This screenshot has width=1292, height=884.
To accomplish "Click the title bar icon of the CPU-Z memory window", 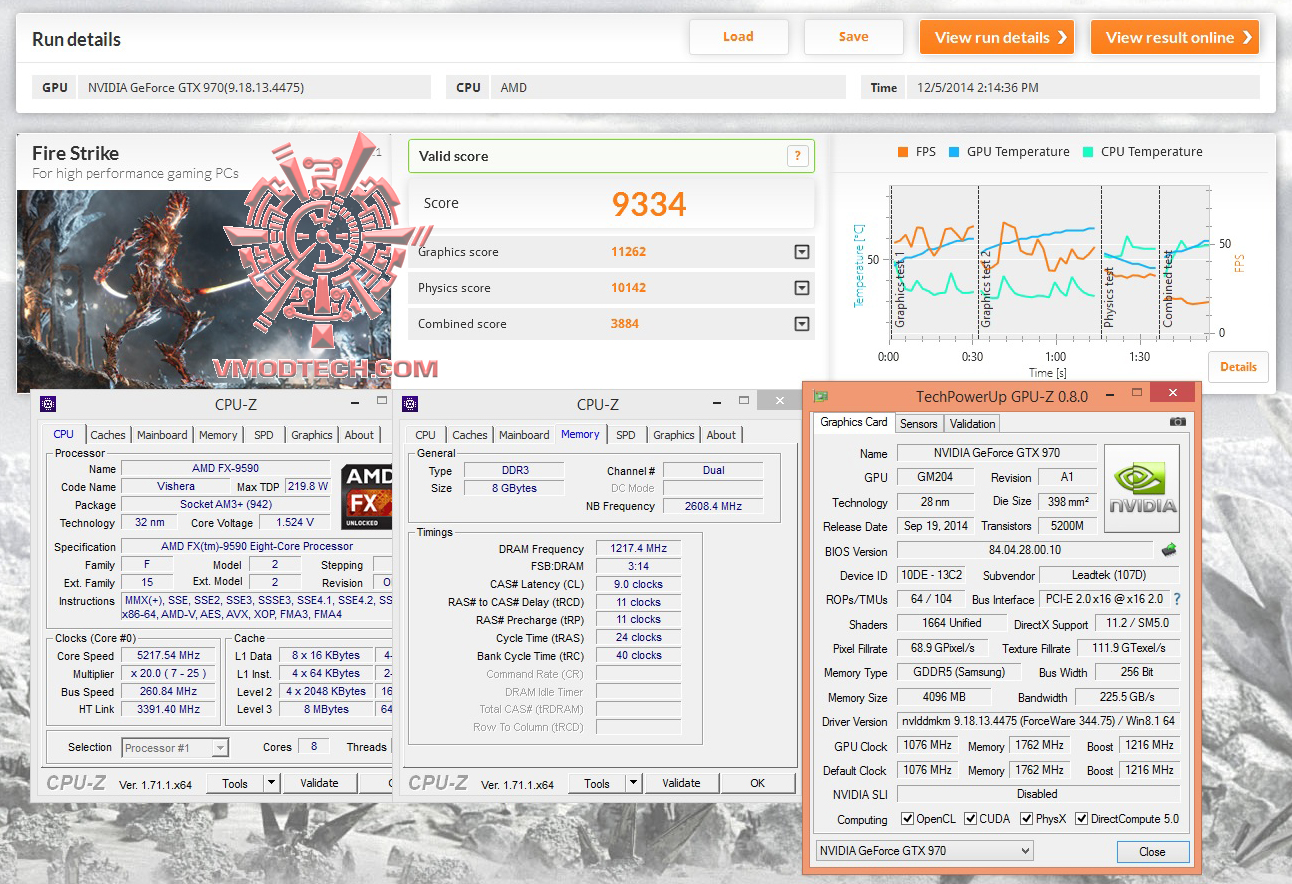I will (x=410, y=404).
